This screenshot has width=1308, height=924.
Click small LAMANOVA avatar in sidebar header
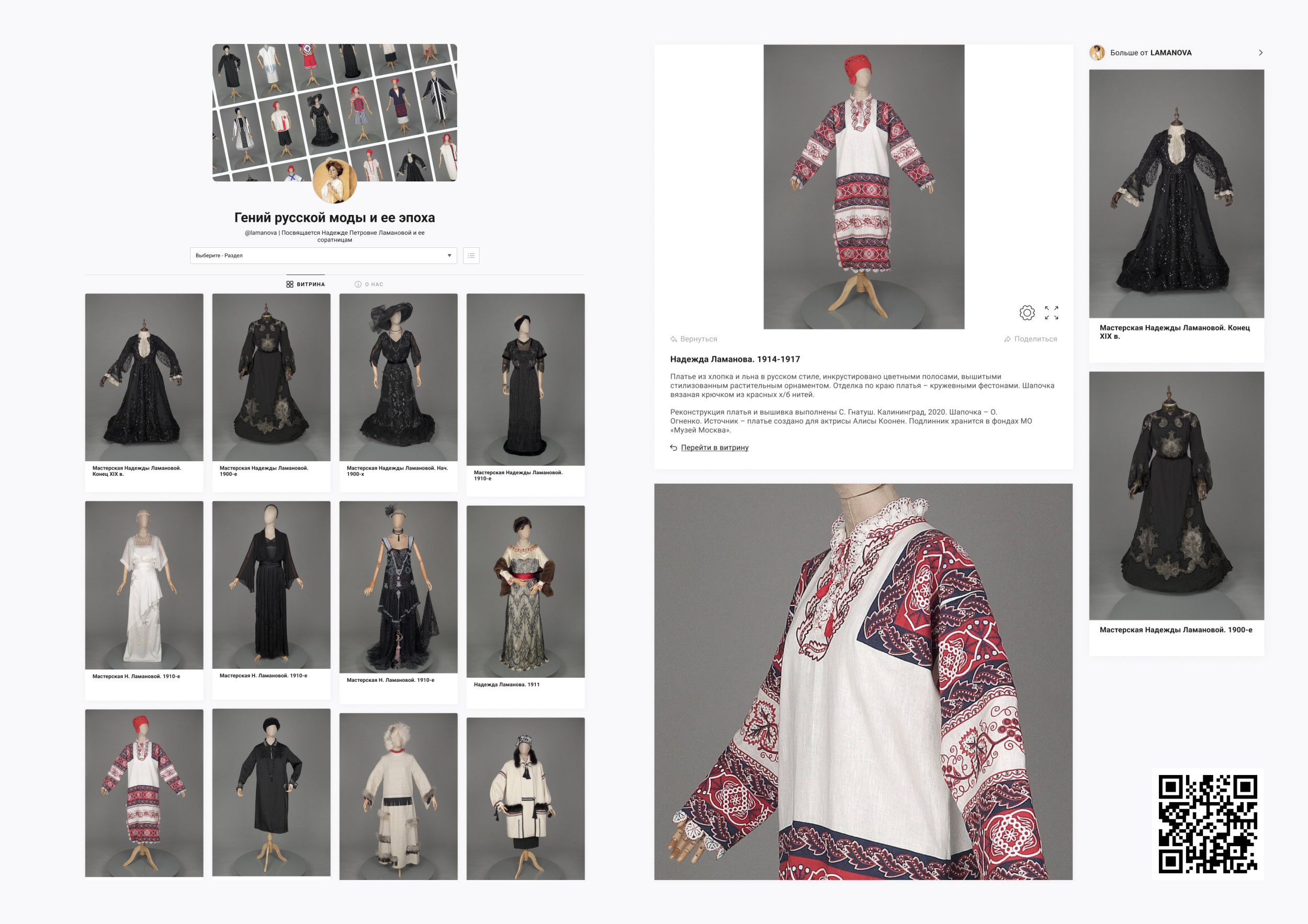(1097, 52)
